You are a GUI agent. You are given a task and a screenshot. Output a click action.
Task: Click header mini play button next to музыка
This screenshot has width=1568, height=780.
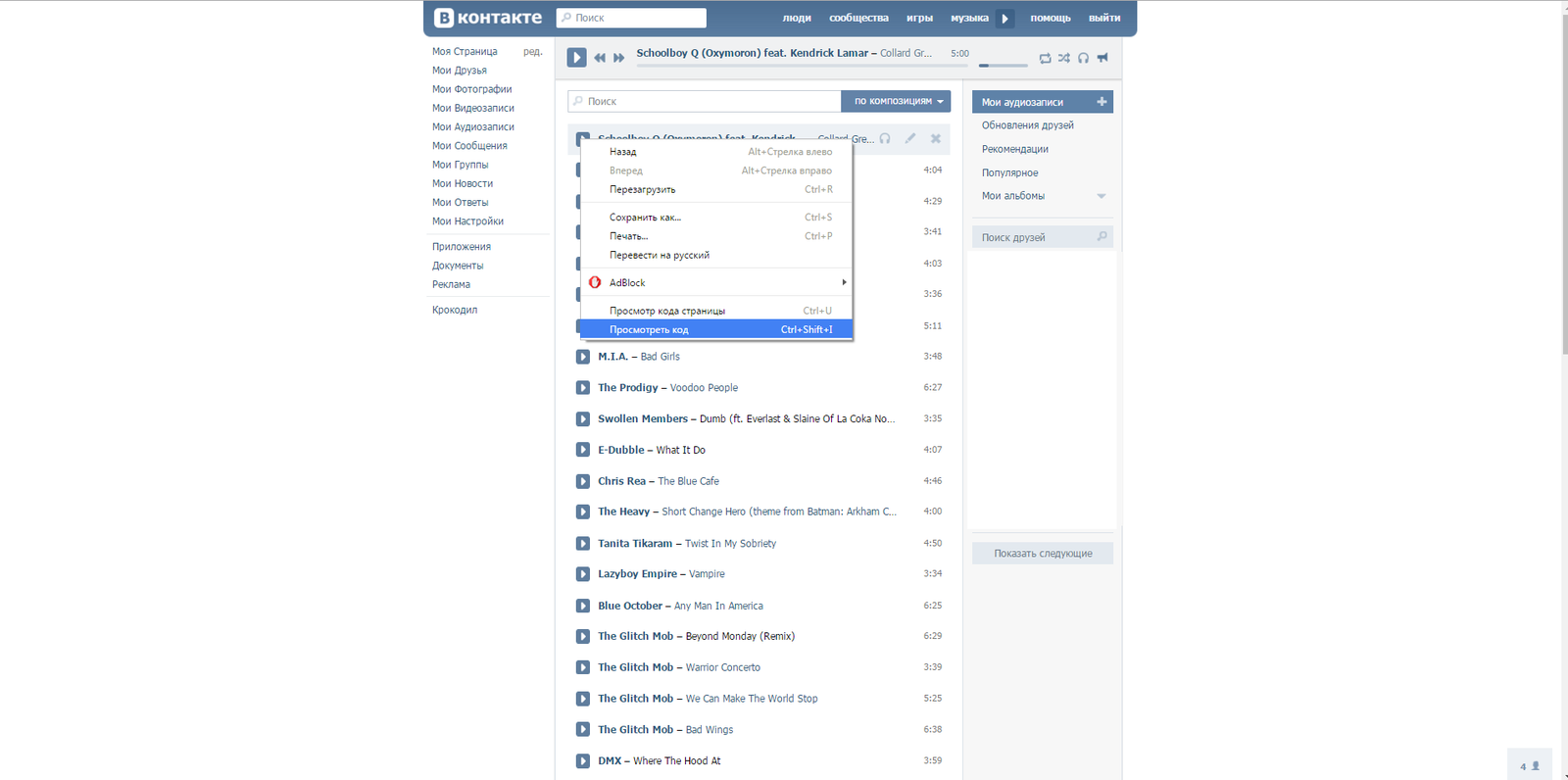coord(1004,18)
